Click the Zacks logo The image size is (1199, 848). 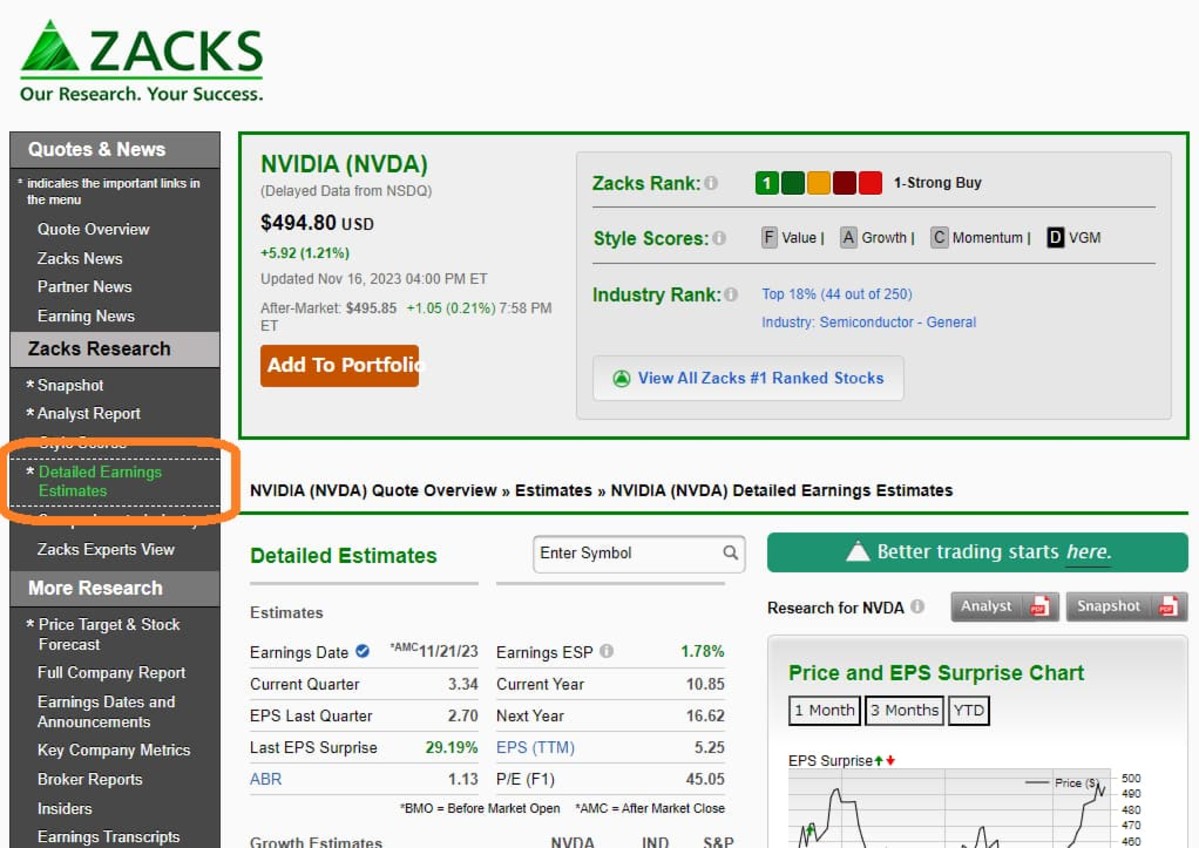[141, 61]
